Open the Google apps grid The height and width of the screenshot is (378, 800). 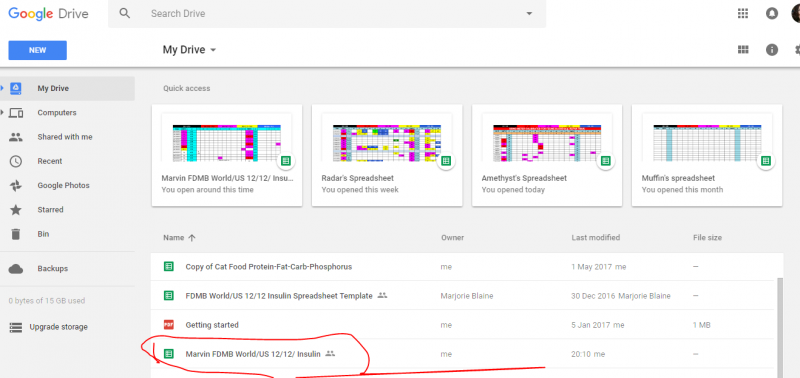743,14
